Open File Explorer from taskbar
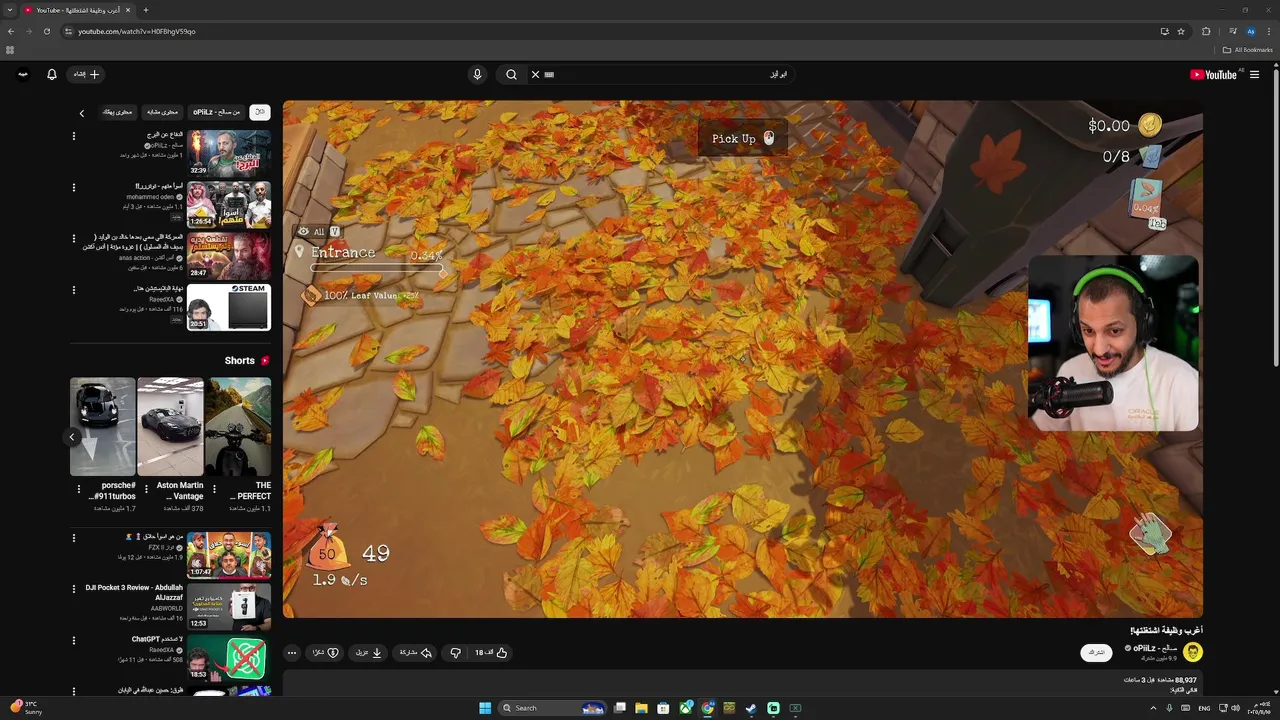Viewport: 1280px width, 720px height. pyautogui.click(x=641, y=708)
